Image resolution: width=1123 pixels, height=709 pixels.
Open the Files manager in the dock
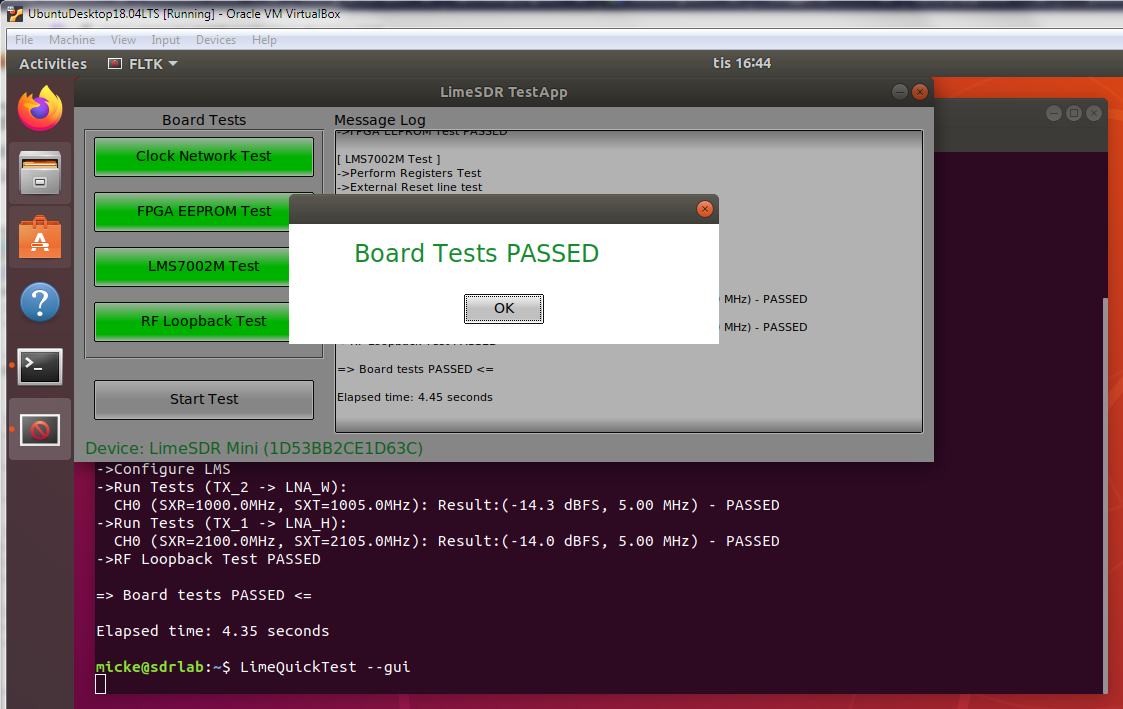(x=40, y=173)
